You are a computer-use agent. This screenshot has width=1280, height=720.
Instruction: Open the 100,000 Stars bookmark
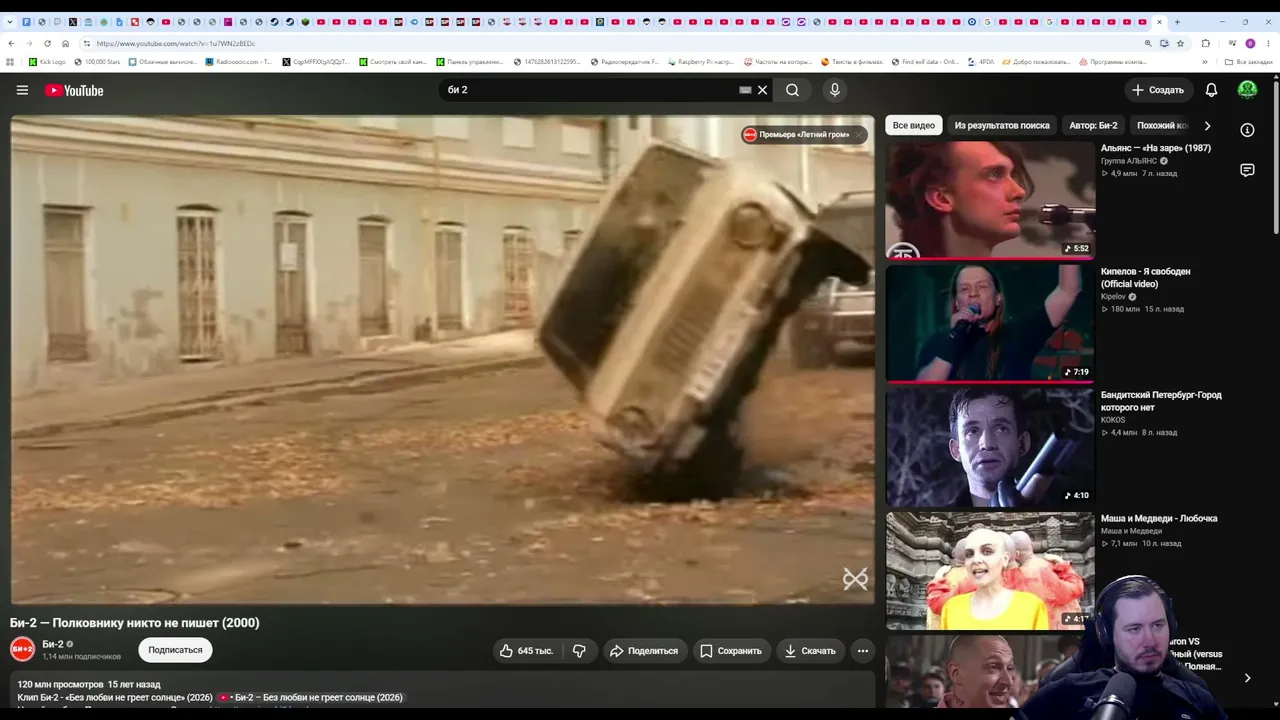(x=97, y=62)
